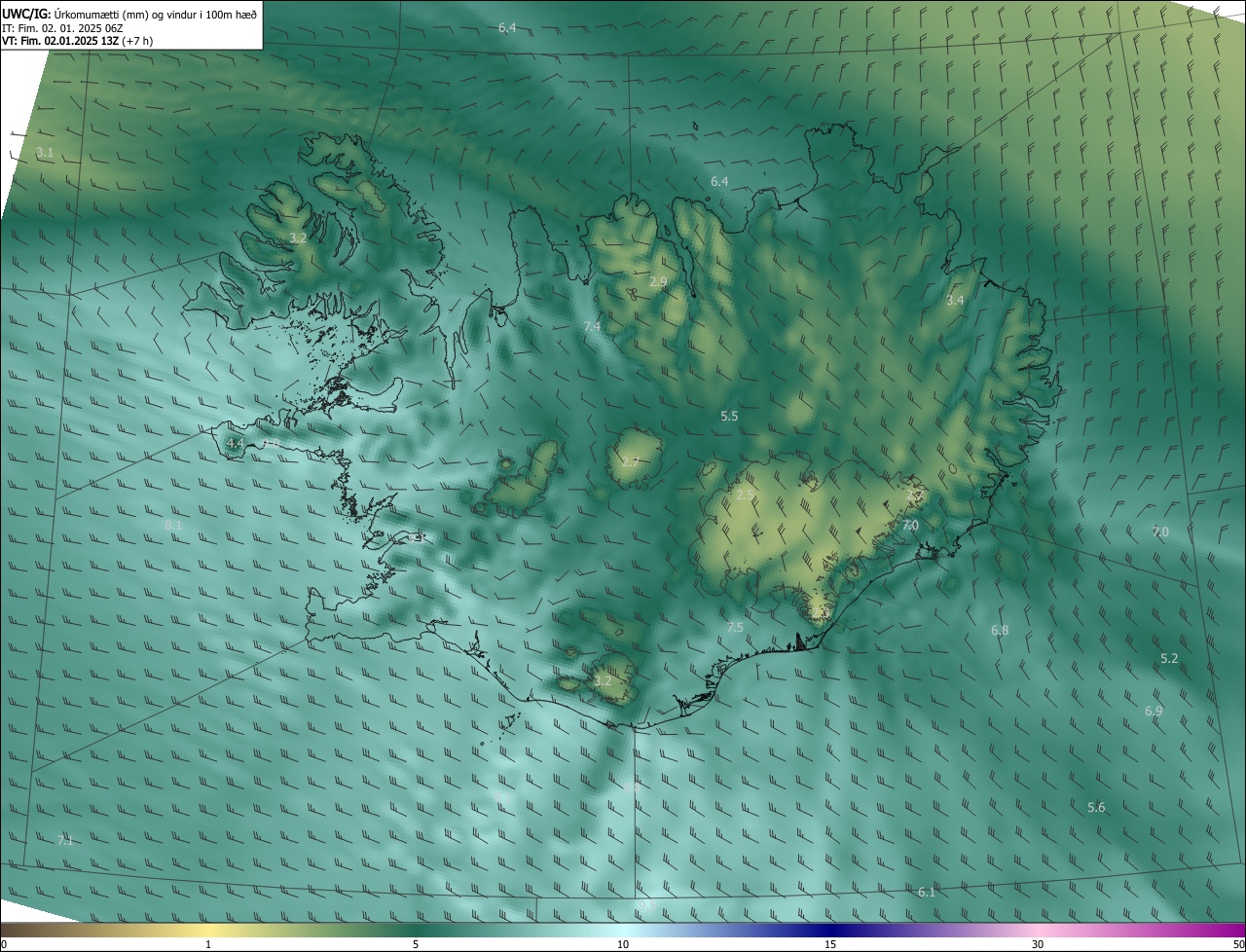This screenshot has height=952, width=1246.
Task: Click the 4.4 value label on the map
Action: [235, 444]
